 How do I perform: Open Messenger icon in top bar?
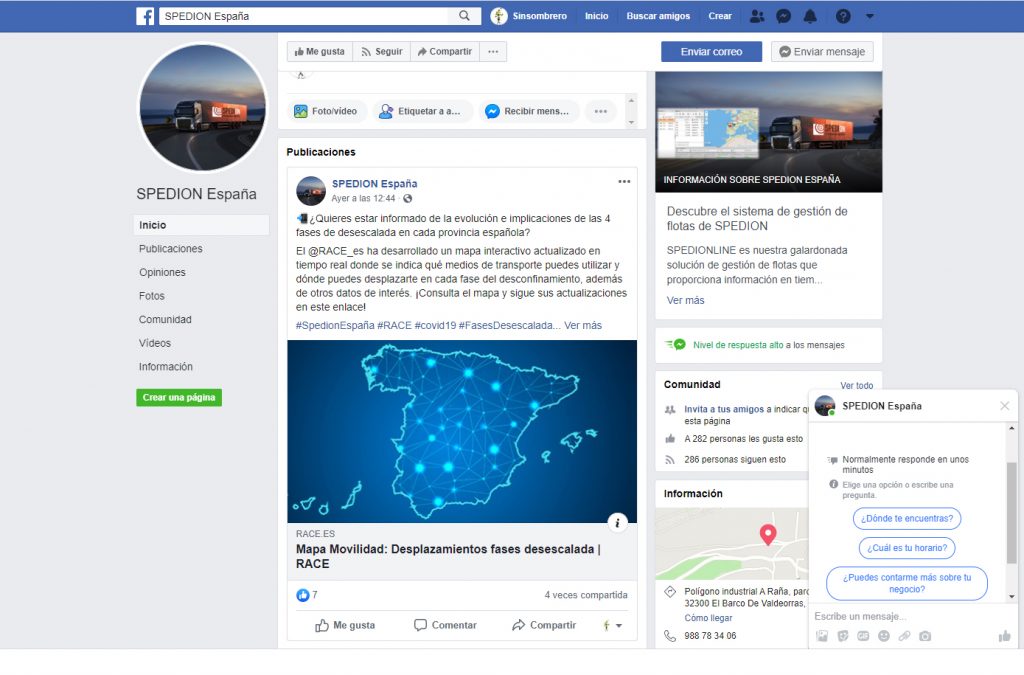point(783,16)
